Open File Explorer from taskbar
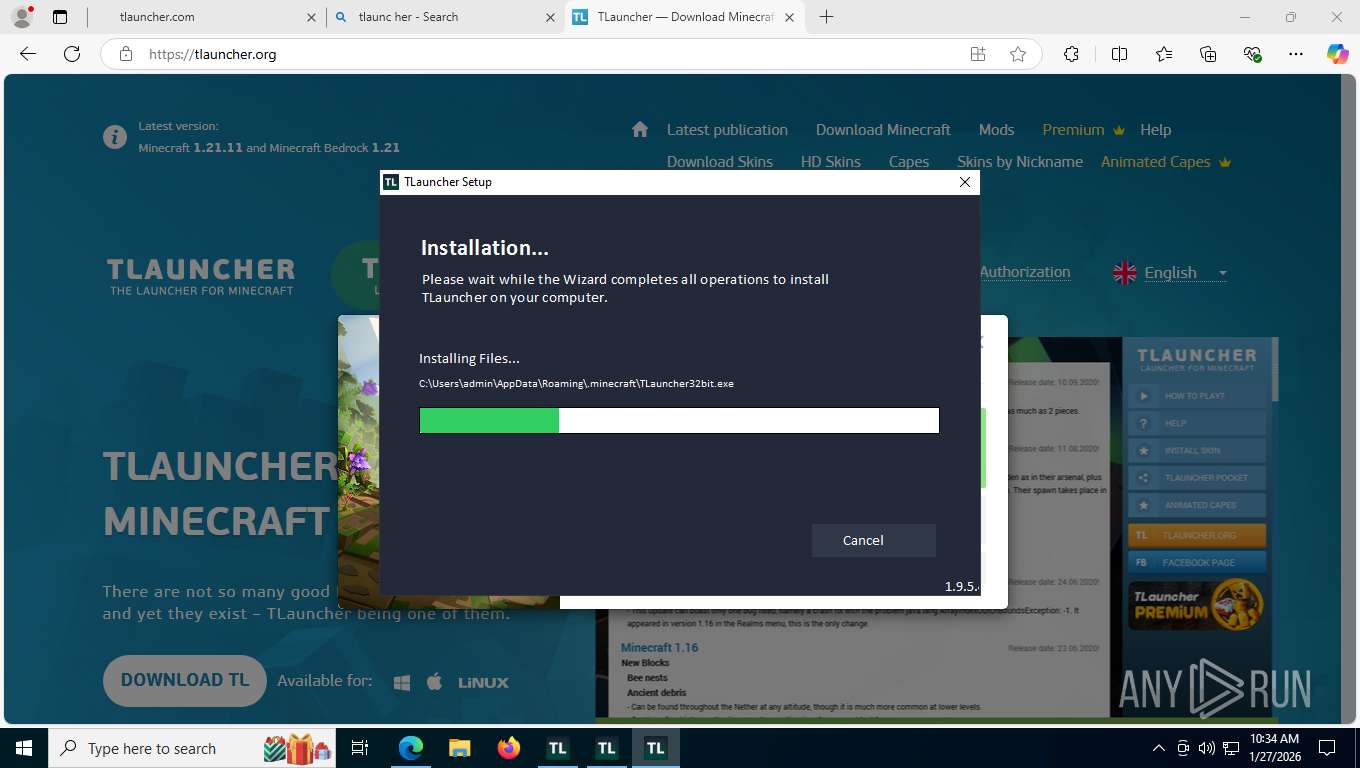Screen dimensions: 1360x768 coord(459,748)
